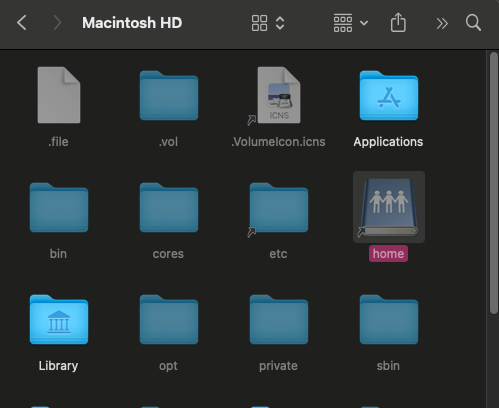The image size is (499, 408).
Task: Expand the grouping options chevron
Action: [x=364, y=23]
